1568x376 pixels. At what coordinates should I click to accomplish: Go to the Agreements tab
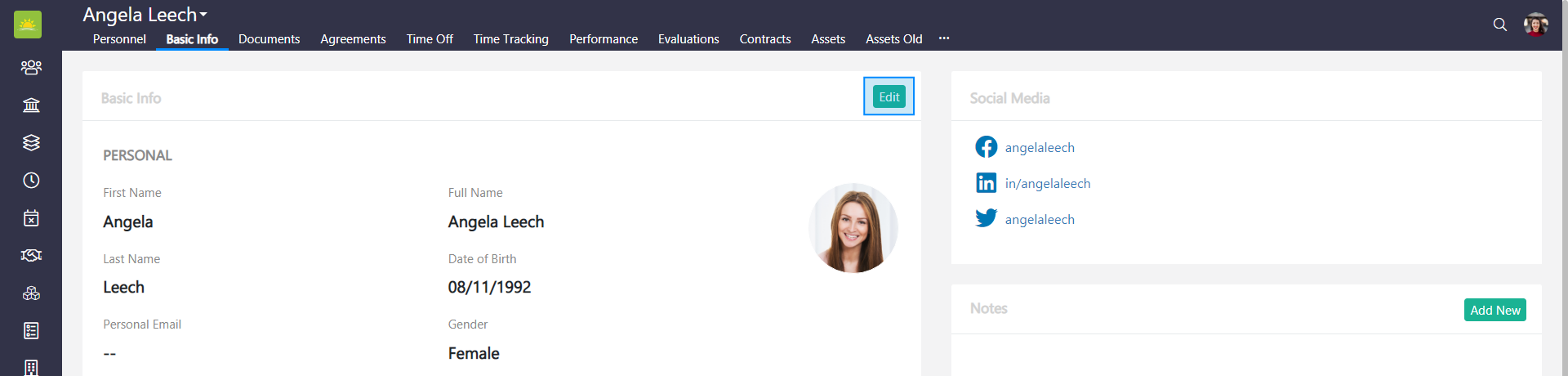[x=353, y=39]
